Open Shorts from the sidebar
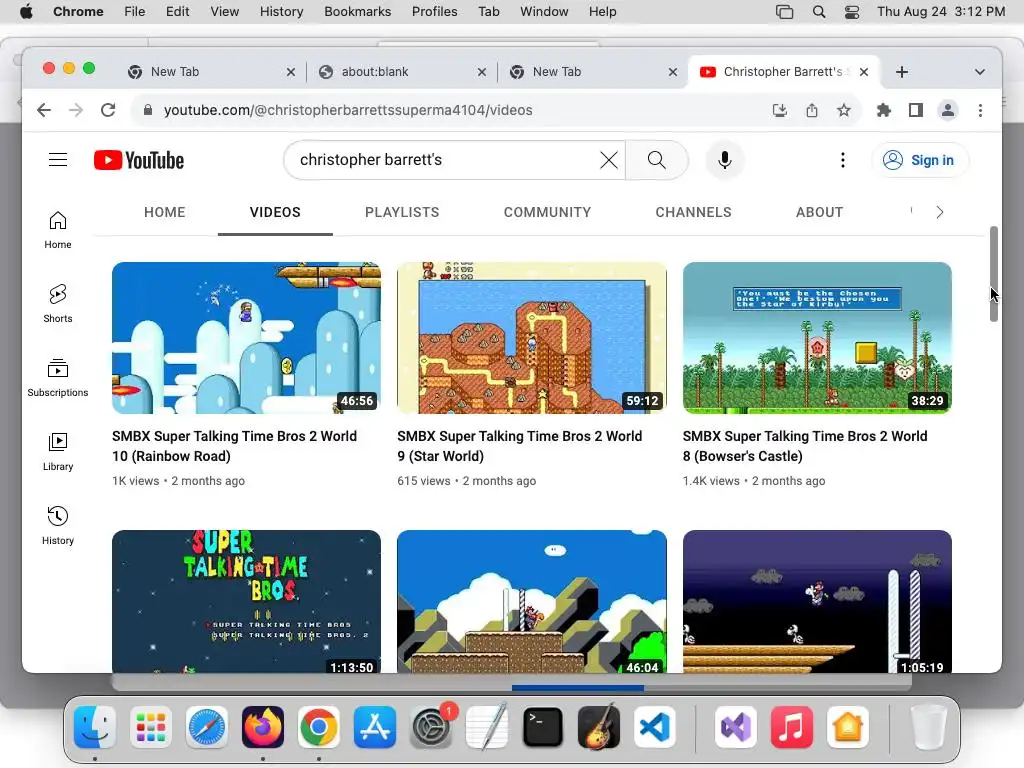This screenshot has height=768, width=1024. click(x=58, y=304)
